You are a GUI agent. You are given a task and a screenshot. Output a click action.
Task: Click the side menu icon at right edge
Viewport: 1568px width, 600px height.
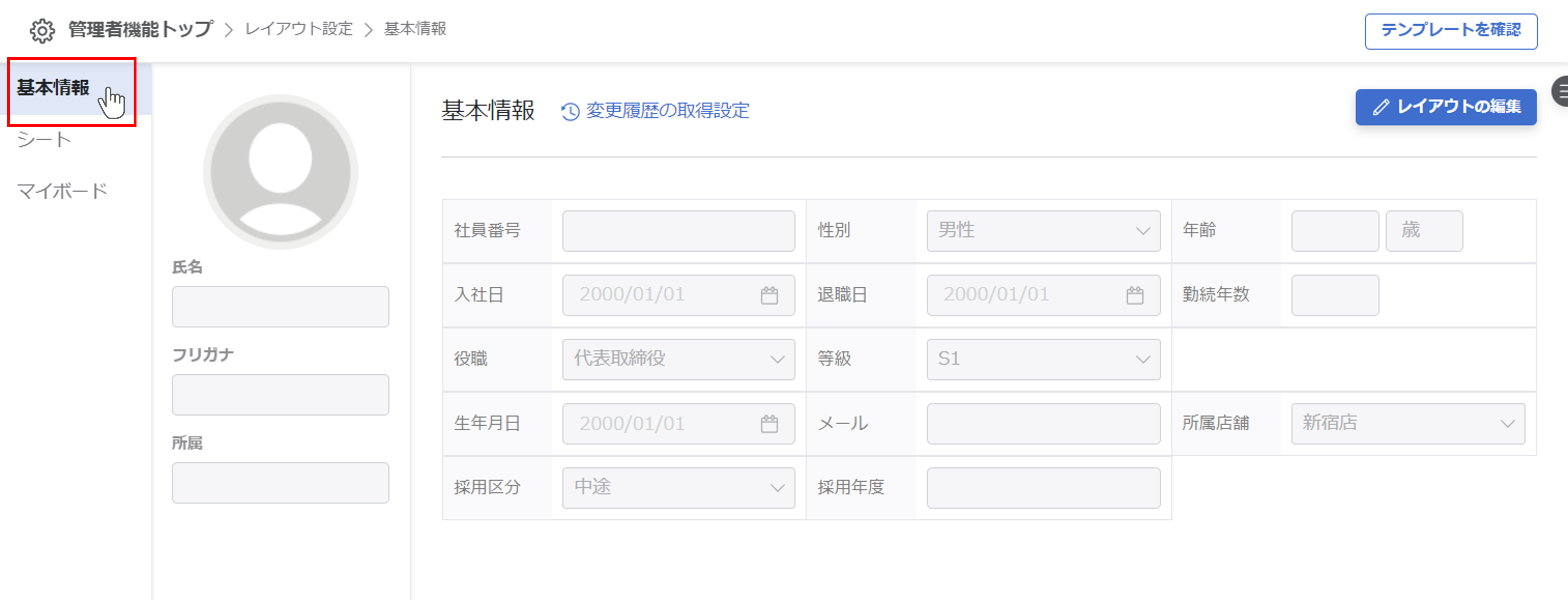click(x=1561, y=92)
